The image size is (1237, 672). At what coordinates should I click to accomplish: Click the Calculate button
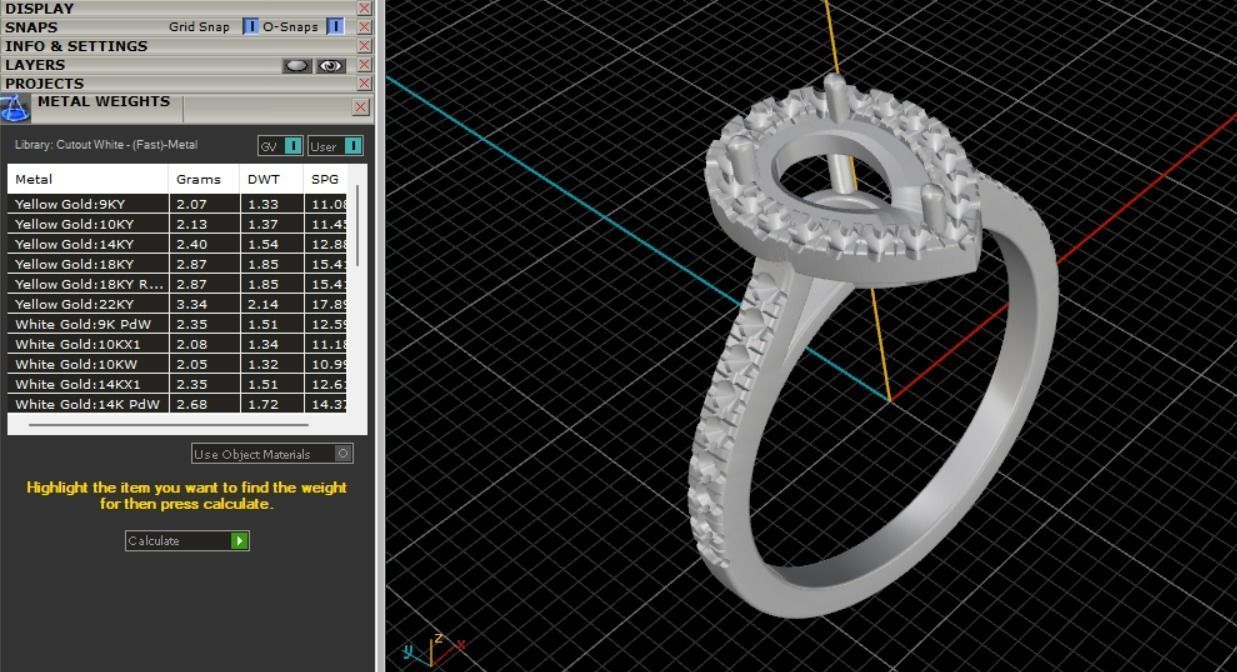187,541
